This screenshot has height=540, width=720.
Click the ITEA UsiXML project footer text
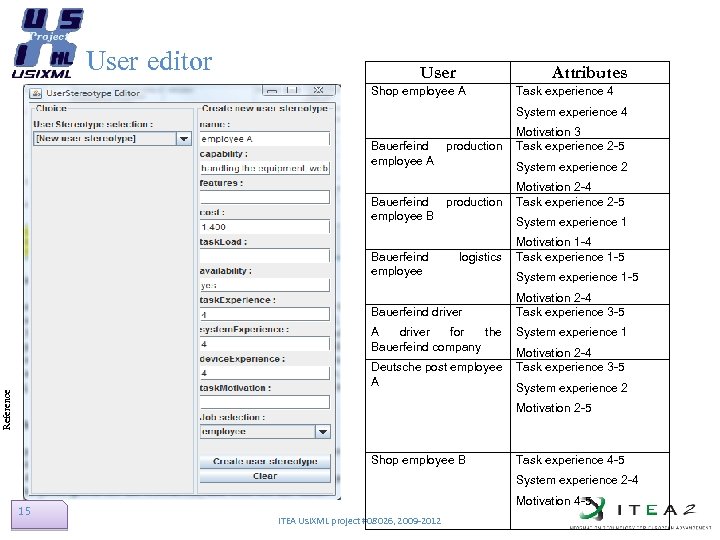(x=360, y=521)
